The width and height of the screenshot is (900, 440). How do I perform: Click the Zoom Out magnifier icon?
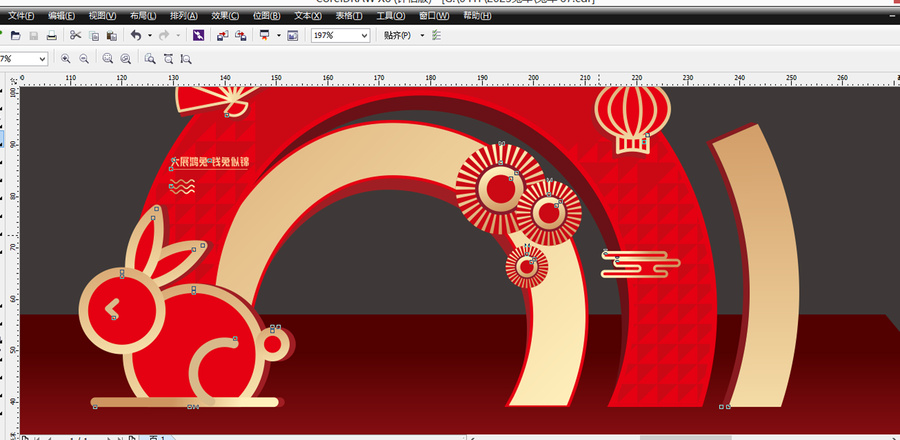click(84, 59)
